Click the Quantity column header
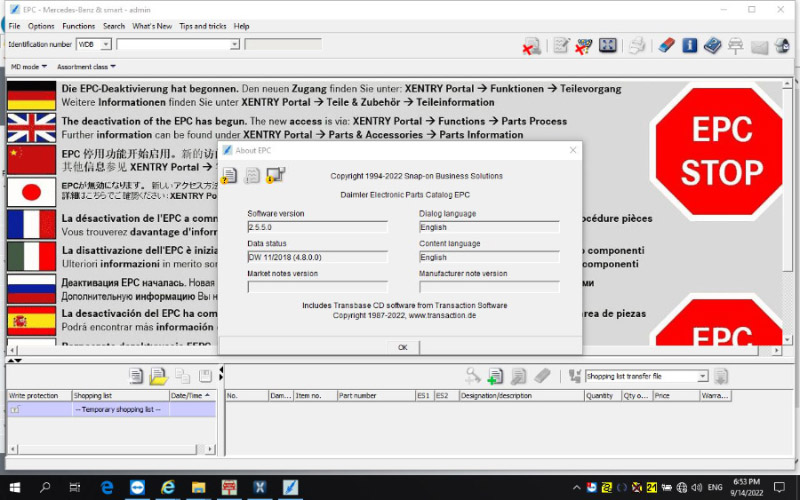This screenshot has width=800, height=500. [x=603, y=395]
